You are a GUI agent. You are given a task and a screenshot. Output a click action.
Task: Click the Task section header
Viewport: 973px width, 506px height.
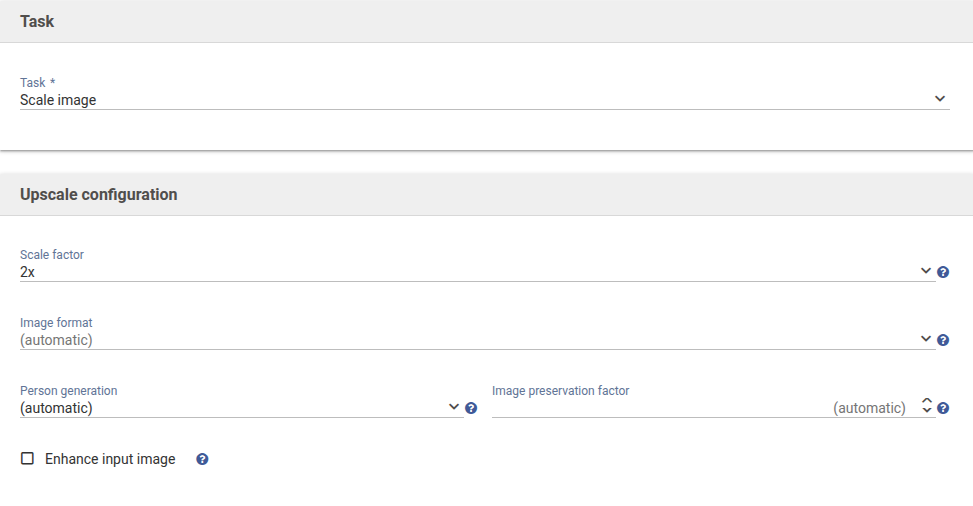click(37, 21)
